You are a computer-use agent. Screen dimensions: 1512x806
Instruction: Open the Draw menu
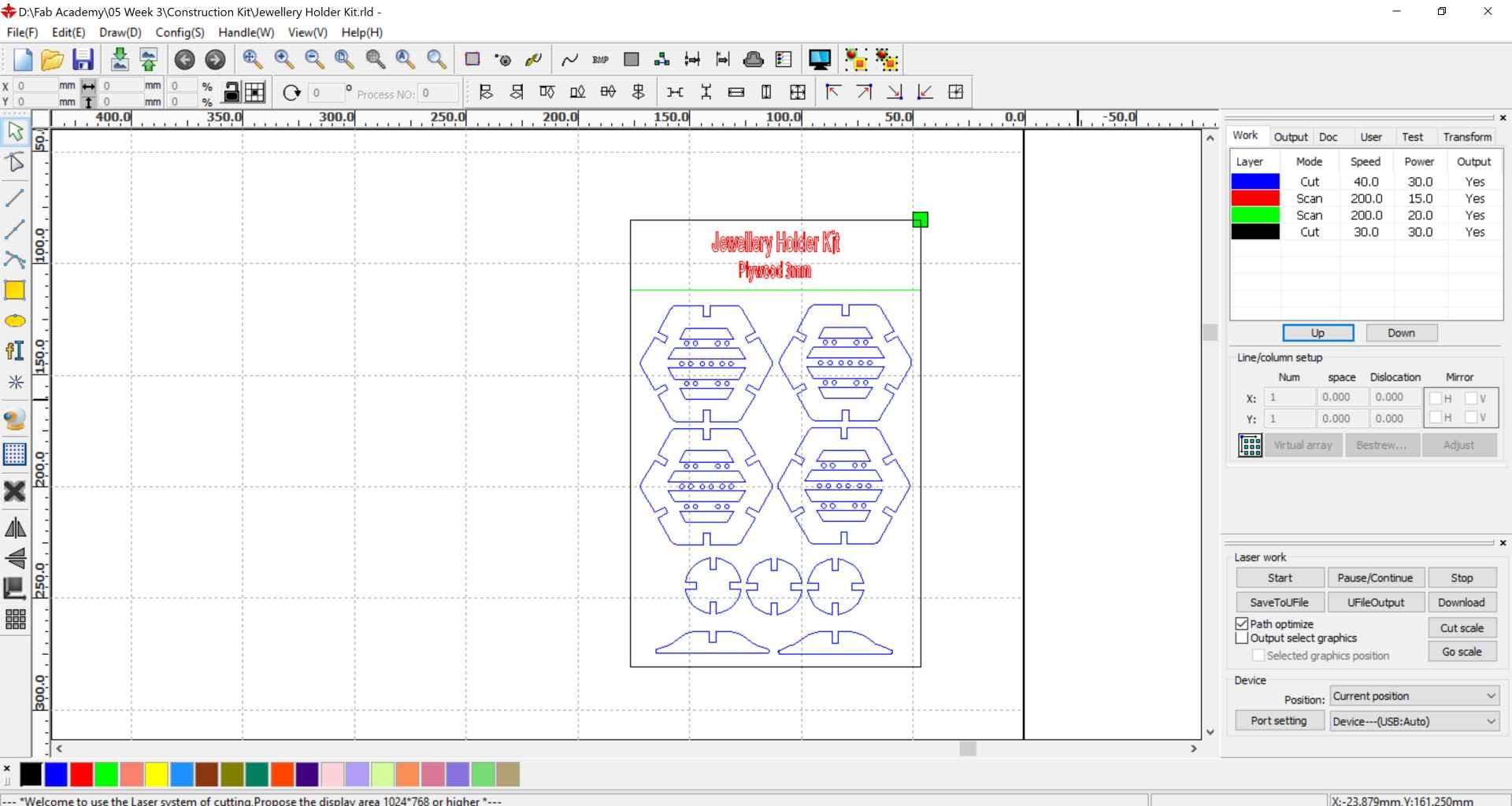[x=120, y=32]
